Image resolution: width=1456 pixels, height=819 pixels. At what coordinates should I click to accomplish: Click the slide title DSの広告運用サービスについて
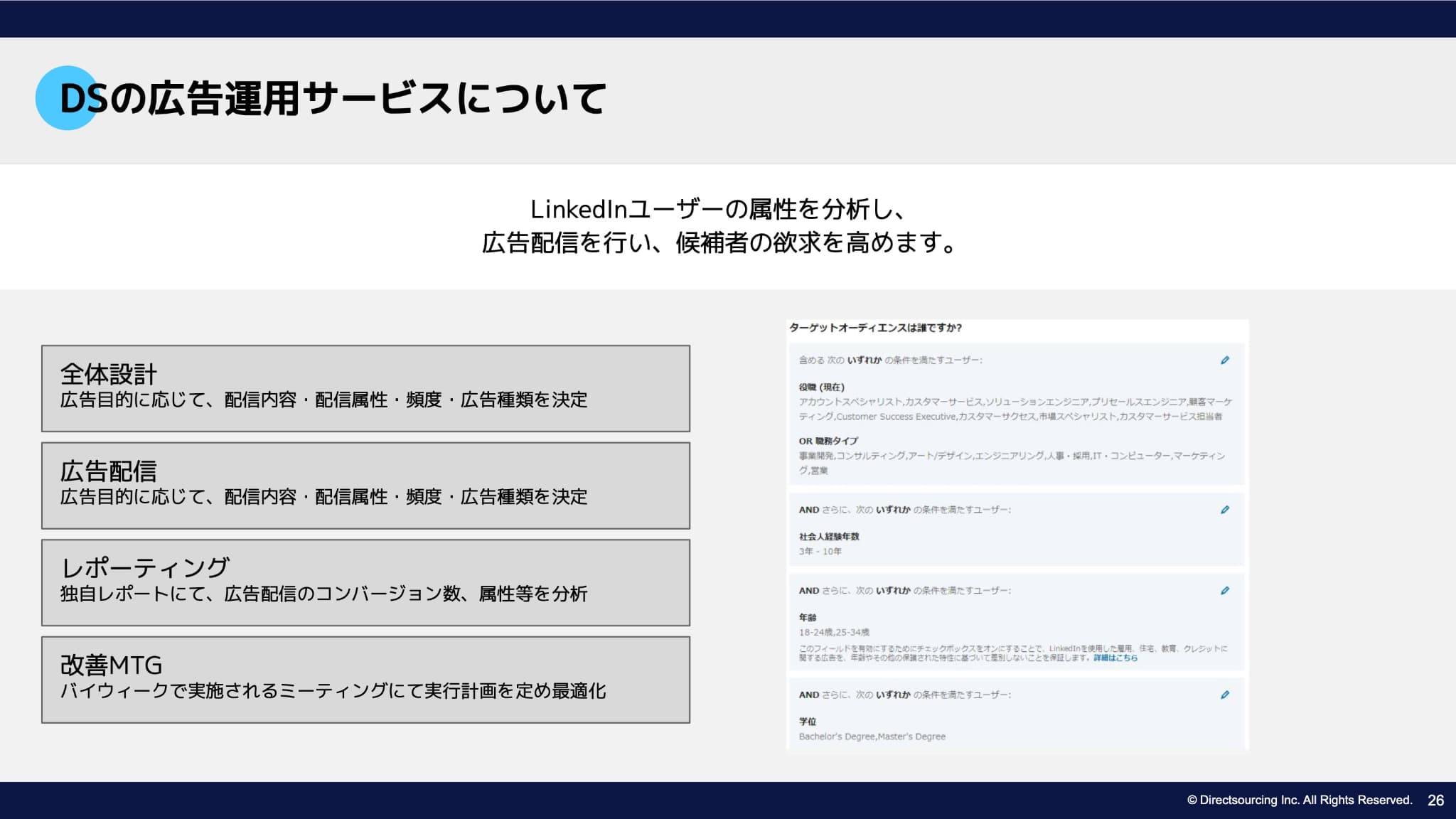point(333,98)
